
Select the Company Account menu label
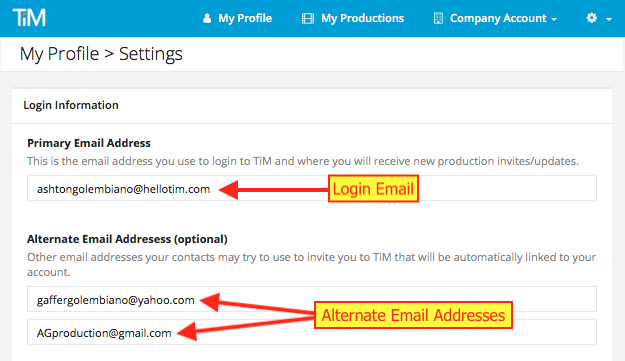(498, 18)
